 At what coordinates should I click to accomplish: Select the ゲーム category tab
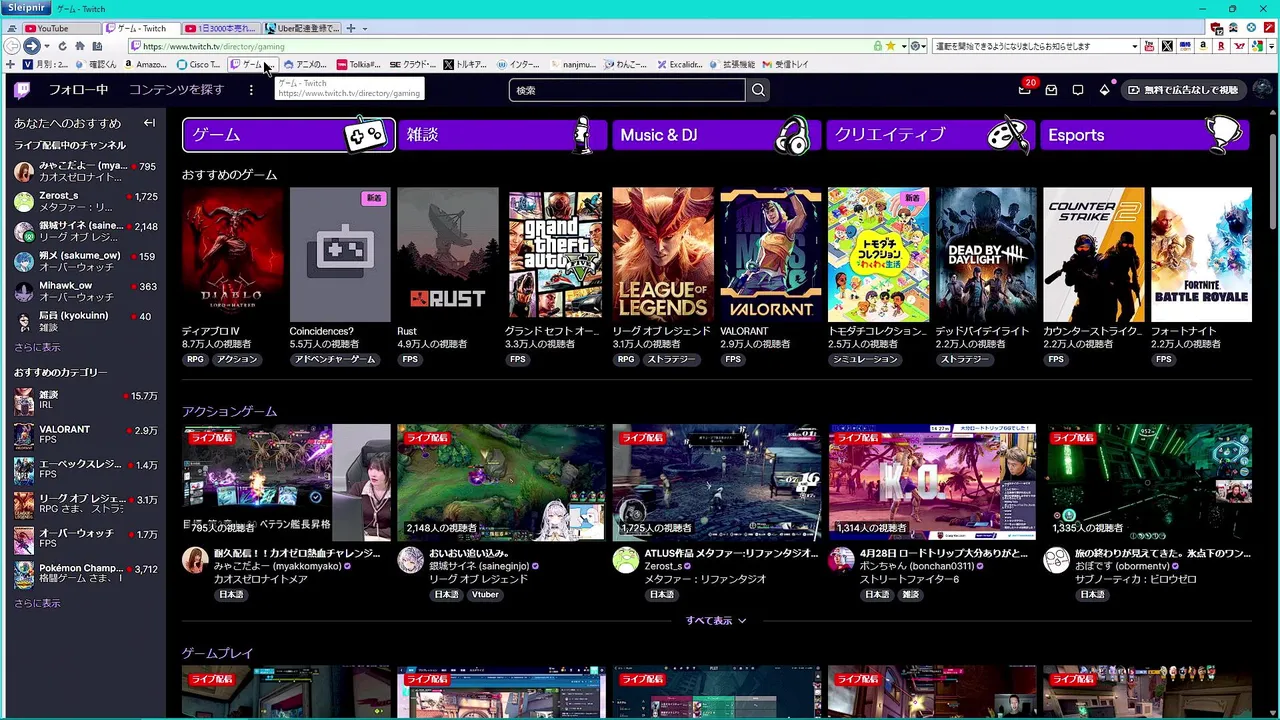(x=288, y=135)
